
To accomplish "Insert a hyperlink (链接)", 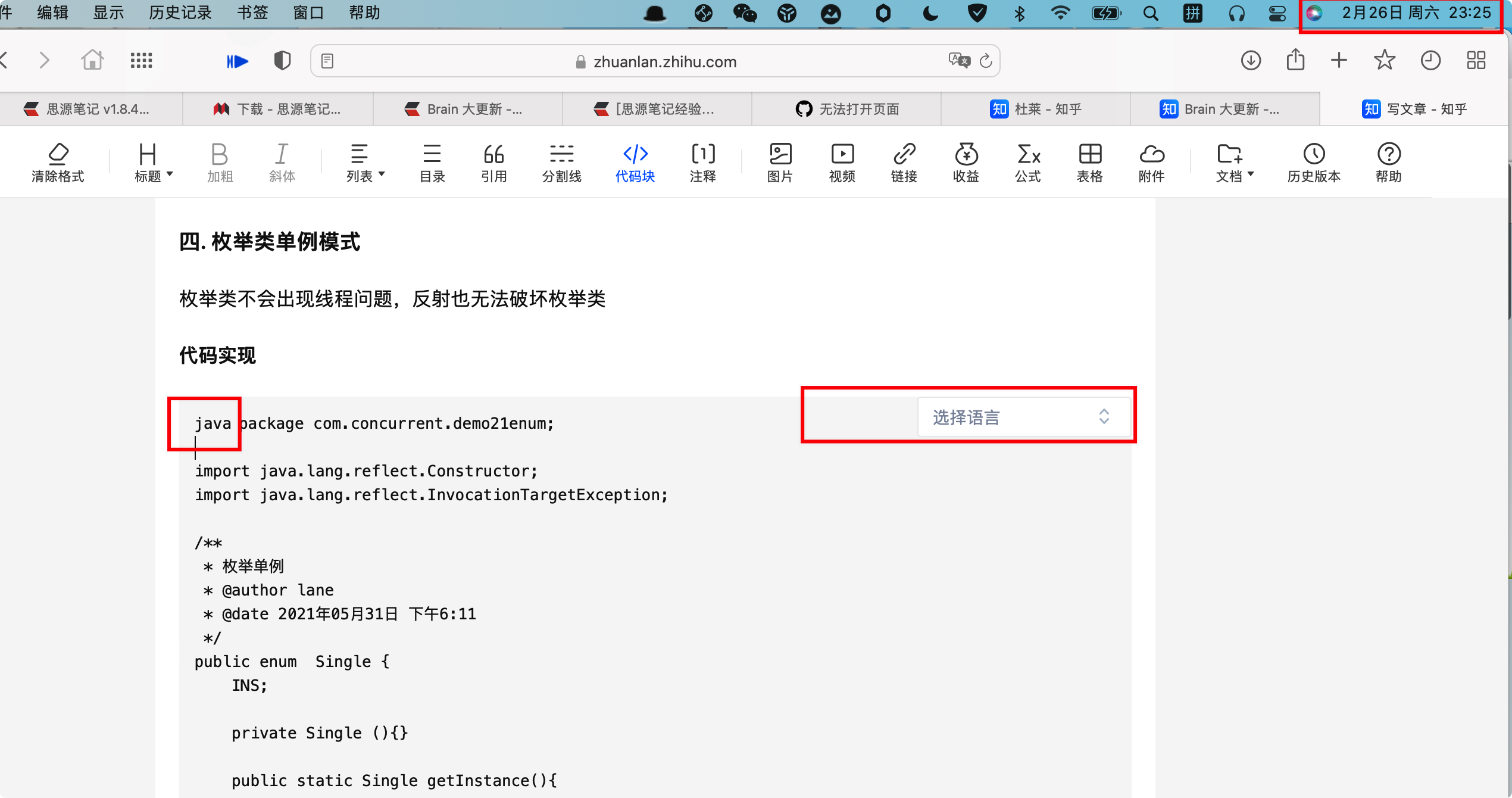I will 904,162.
